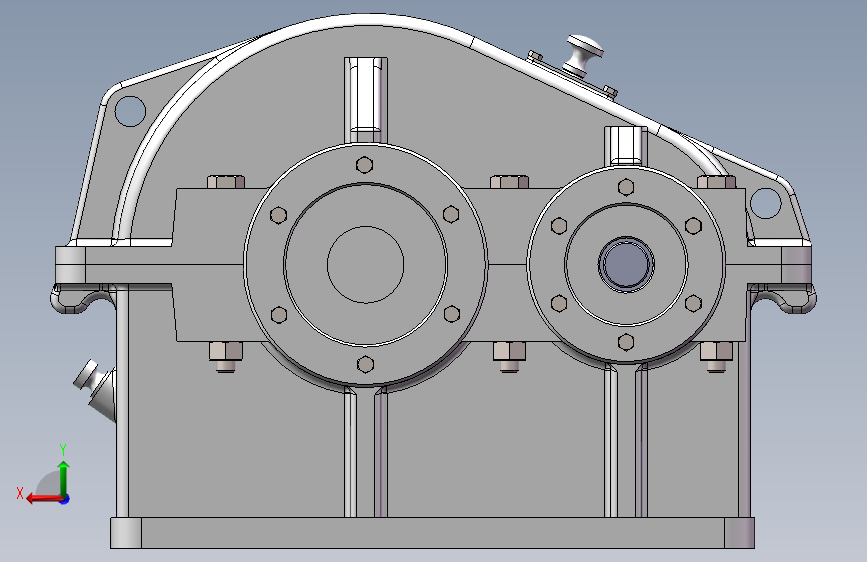Image resolution: width=867 pixels, height=562 pixels.
Task: Click the blue Z axis dot of the triad
Action: [65, 499]
